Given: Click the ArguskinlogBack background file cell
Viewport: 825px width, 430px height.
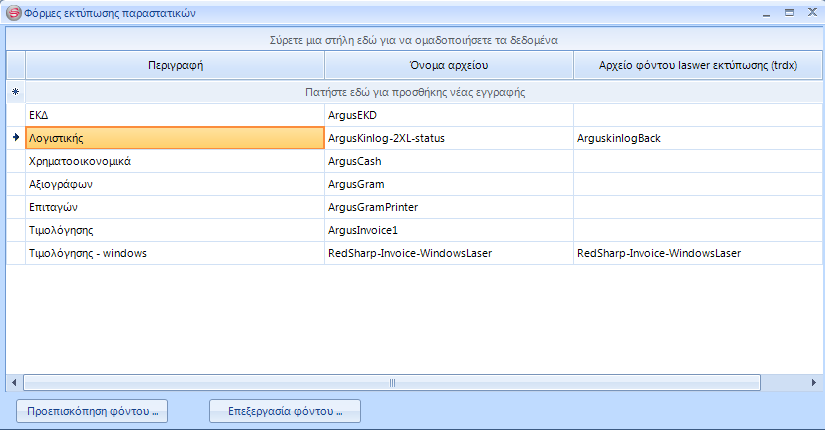Looking at the screenshot, I should (697, 138).
